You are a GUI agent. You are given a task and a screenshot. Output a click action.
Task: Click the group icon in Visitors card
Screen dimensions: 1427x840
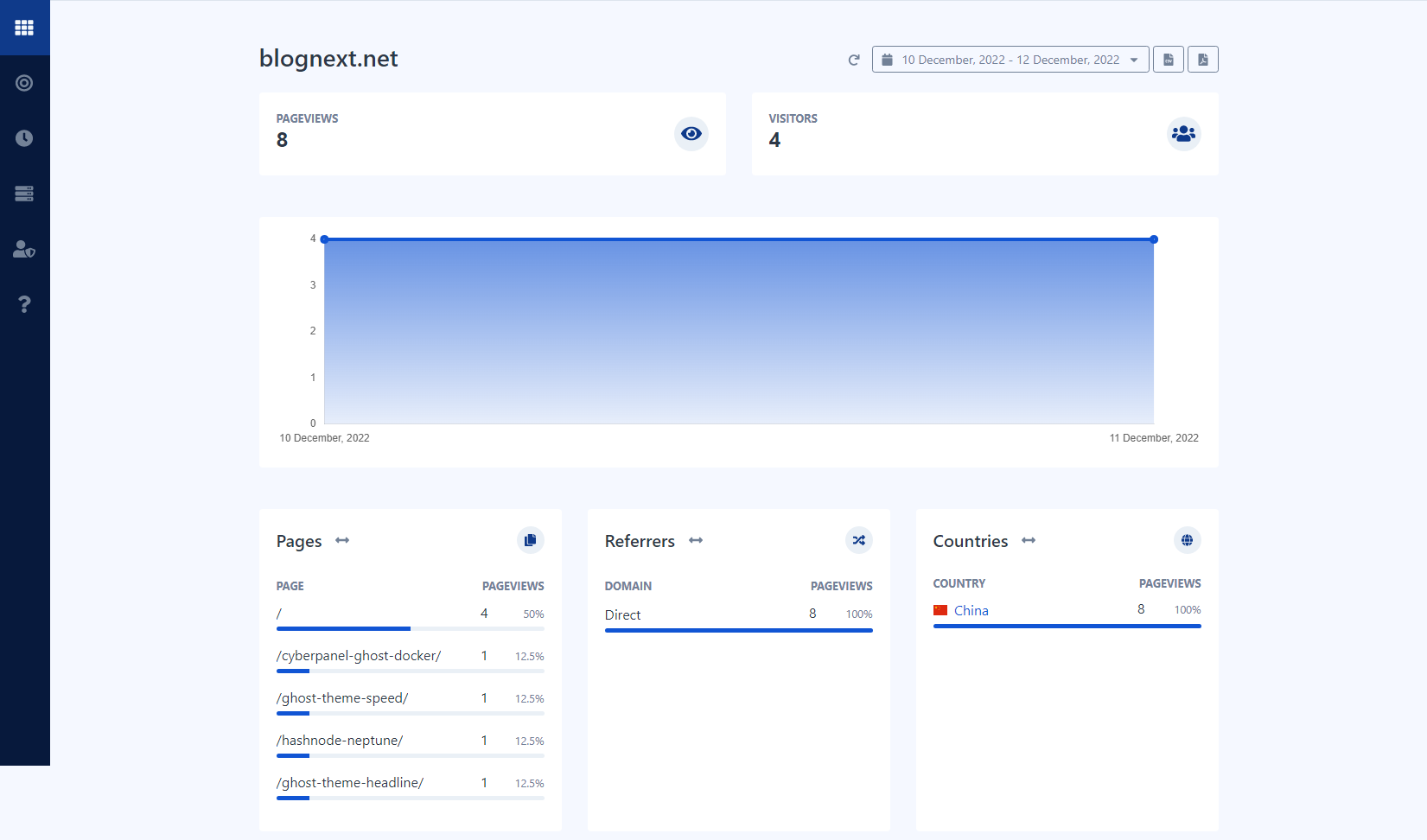click(1183, 134)
